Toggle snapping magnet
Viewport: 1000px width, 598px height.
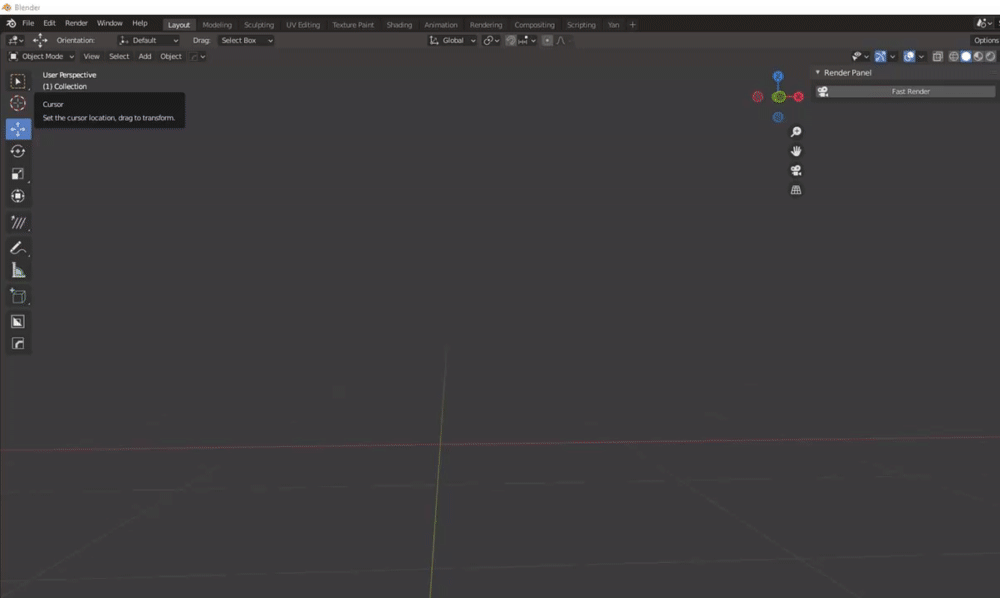[x=511, y=40]
